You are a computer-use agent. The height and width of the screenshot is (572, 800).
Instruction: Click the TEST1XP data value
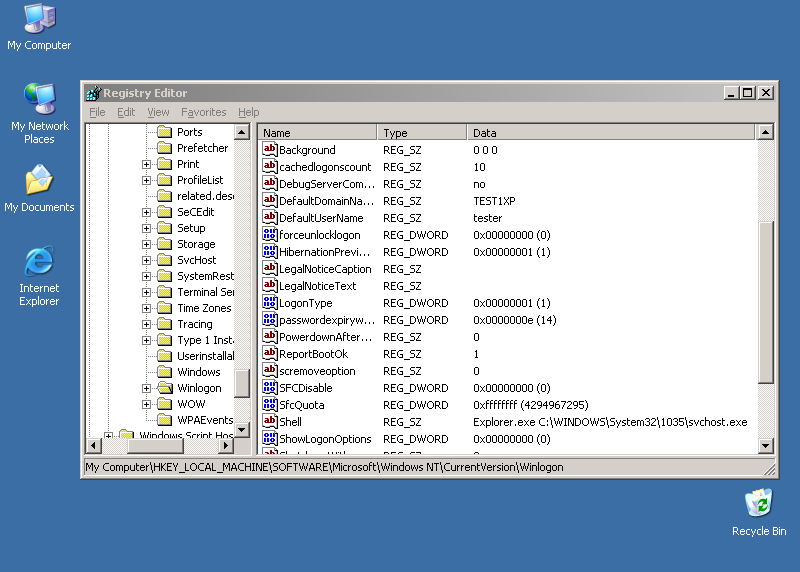tap(494, 201)
